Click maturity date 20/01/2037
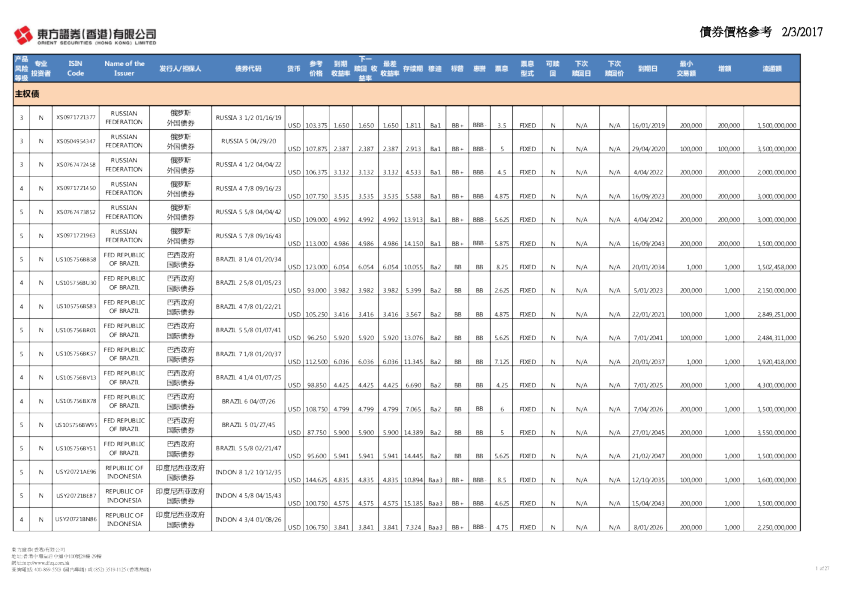The height and width of the screenshot is (595, 842). pyautogui.click(x=646, y=361)
